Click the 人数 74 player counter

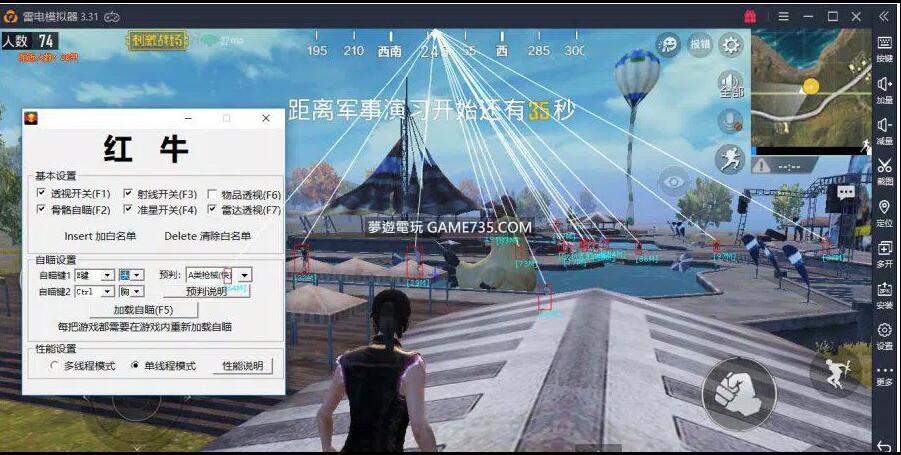pos(29,41)
